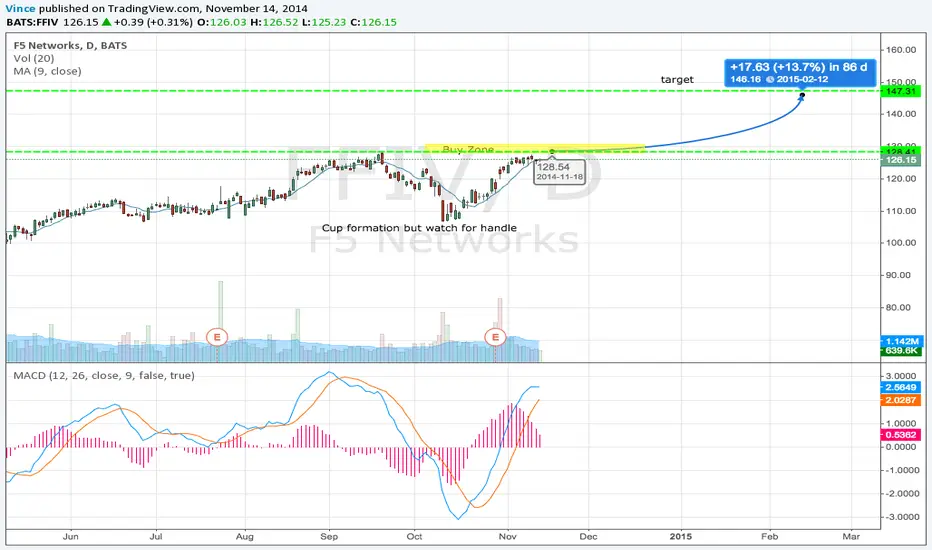The height and width of the screenshot is (550, 932).
Task: Select the F5 Networks, D, BATS legend
Action: (70, 45)
